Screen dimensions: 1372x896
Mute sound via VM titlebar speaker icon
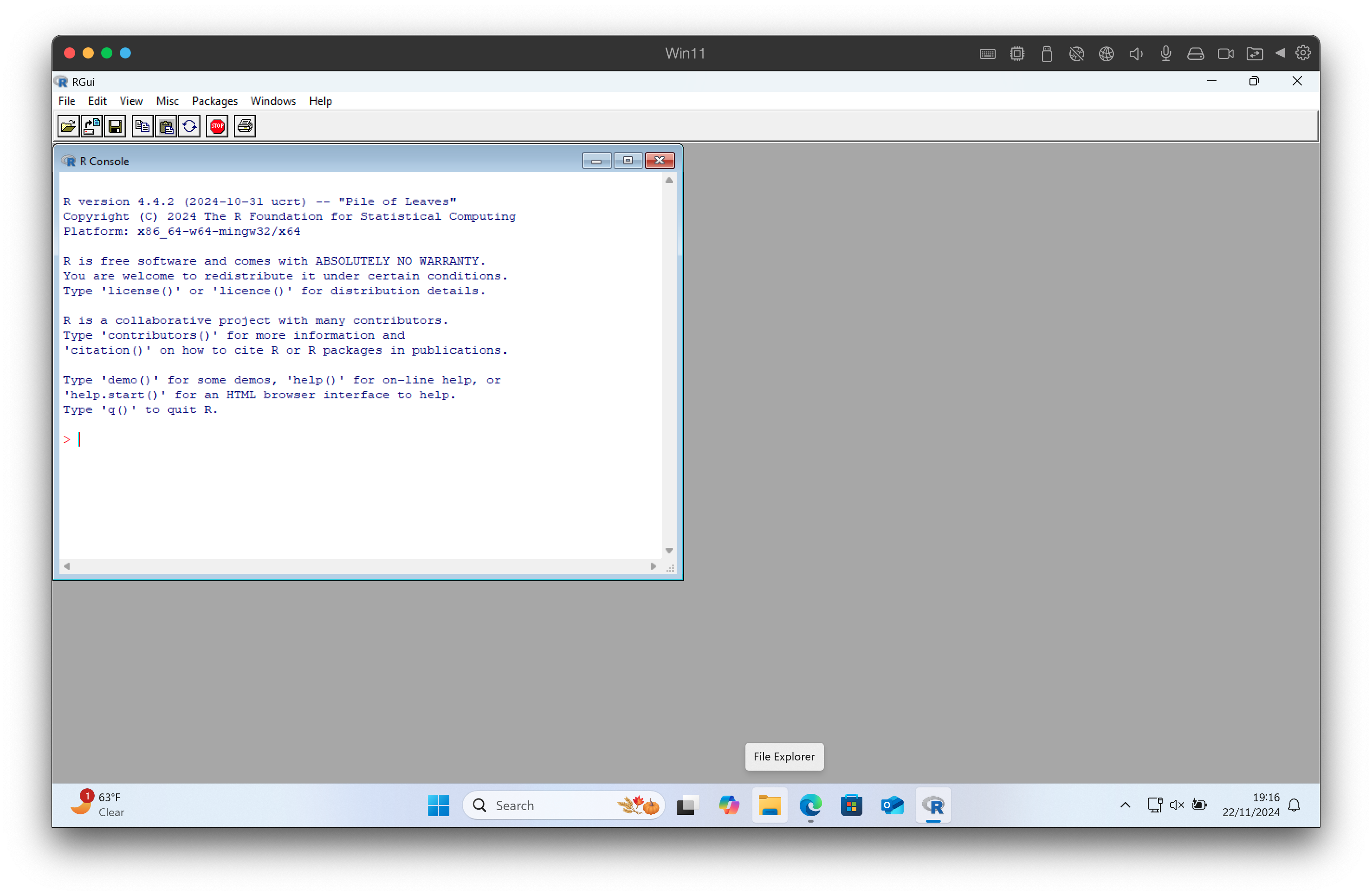[1136, 54]
